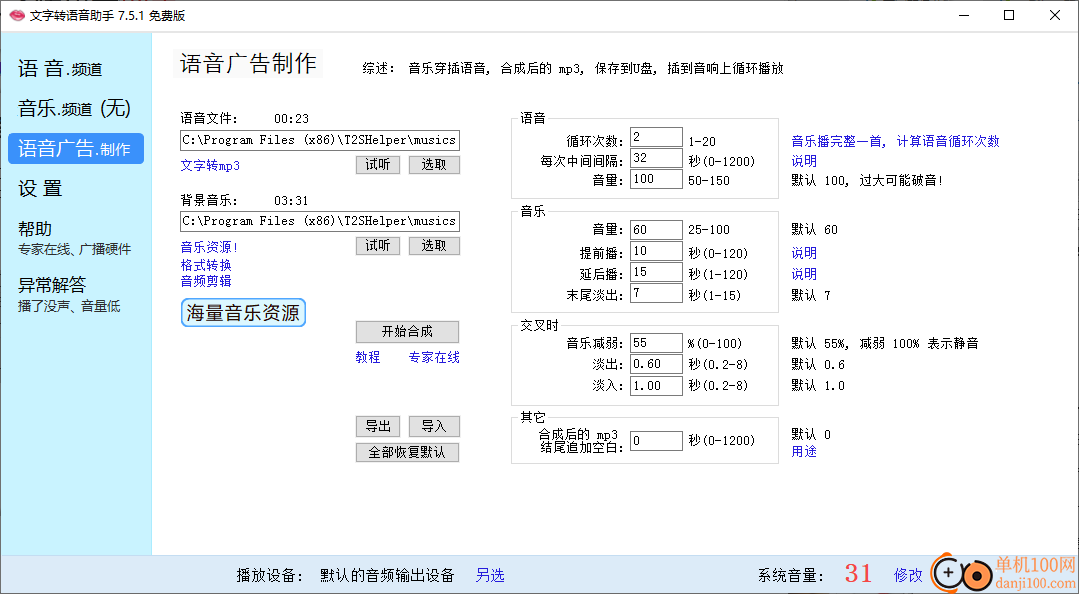The width and height of the screenshot is (1079, 594).
Task: Click 选取 for the 背景音乐
Action: [434, 246]
